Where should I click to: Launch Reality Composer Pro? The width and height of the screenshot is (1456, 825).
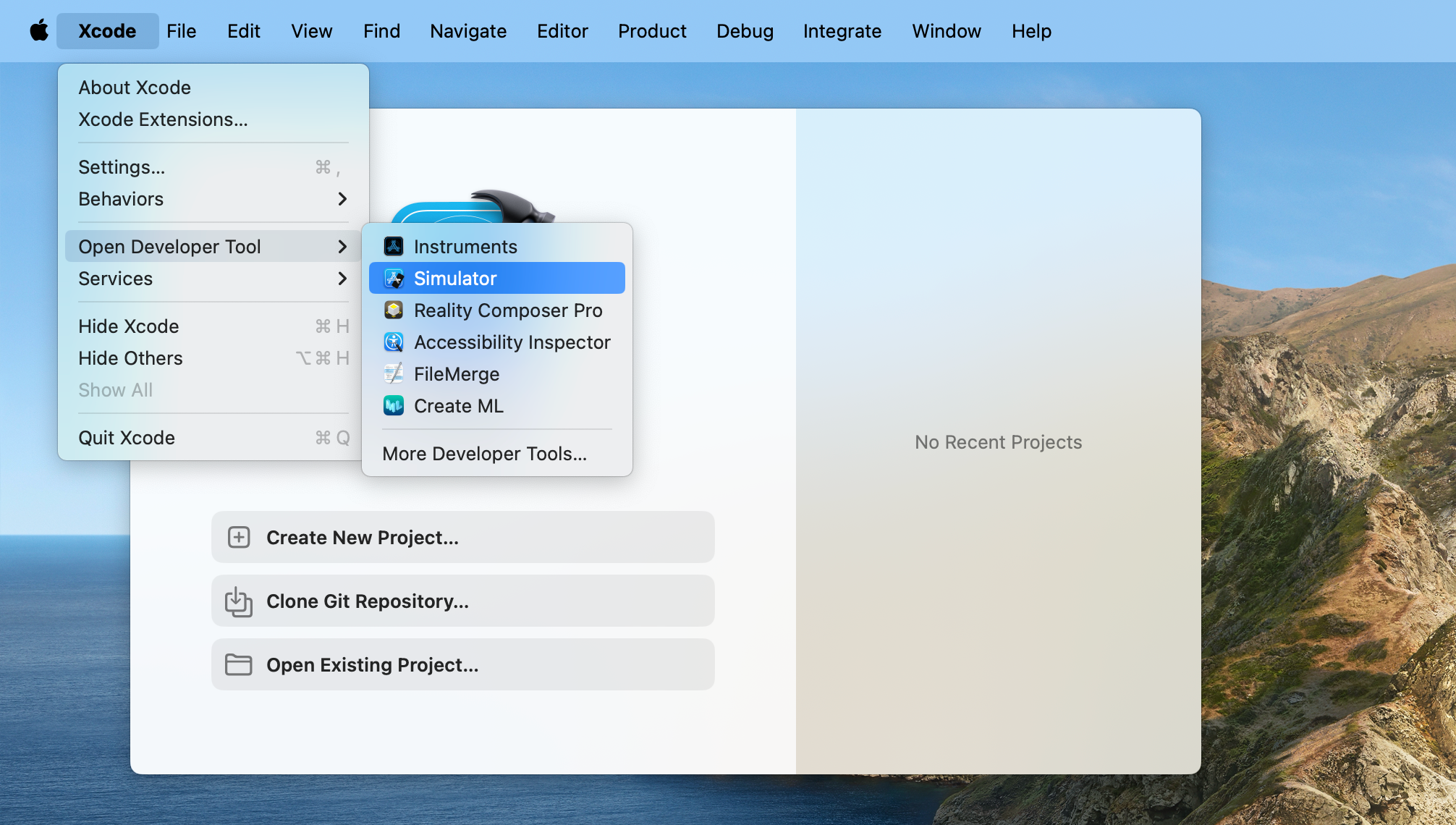497,310
